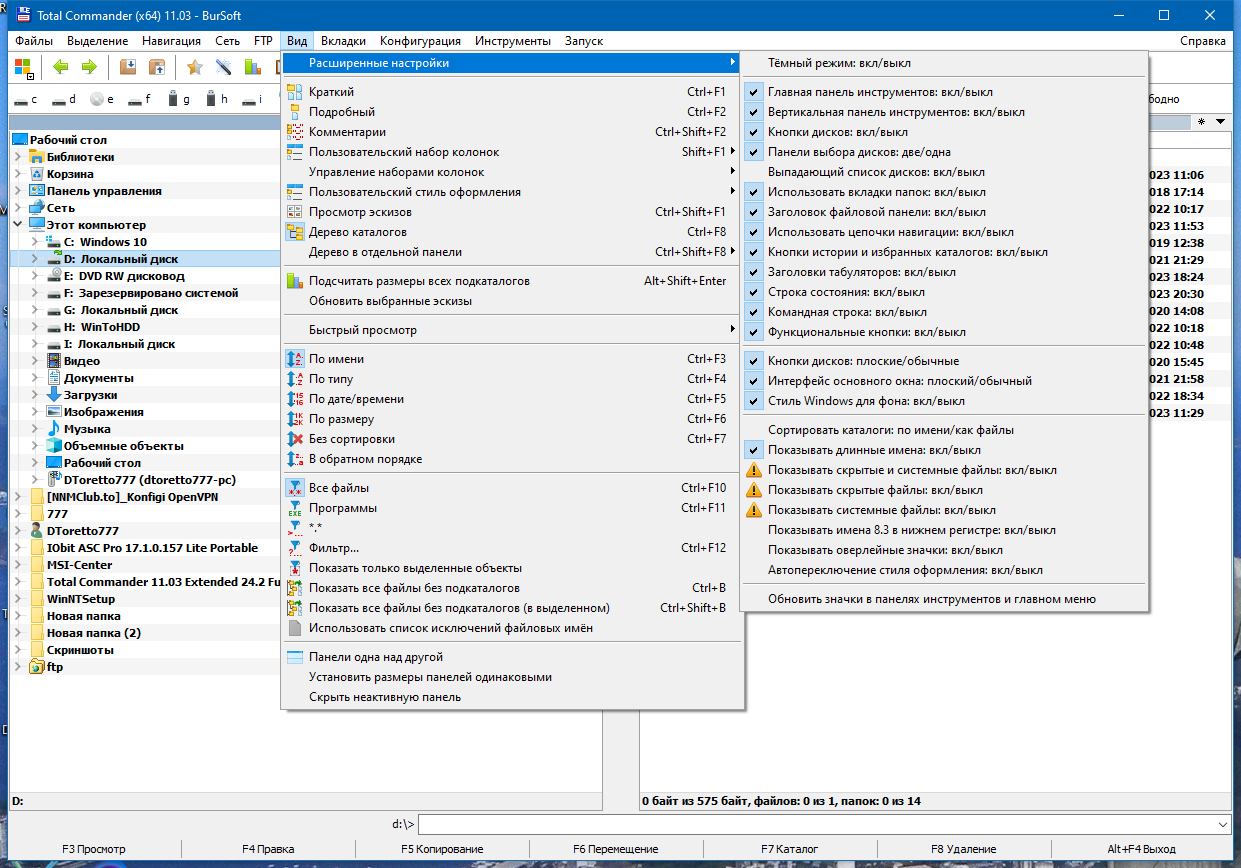This screenshot has height=868, width=1241.
Task: Click F8 Удаление button
Action: tap(963, 849)
